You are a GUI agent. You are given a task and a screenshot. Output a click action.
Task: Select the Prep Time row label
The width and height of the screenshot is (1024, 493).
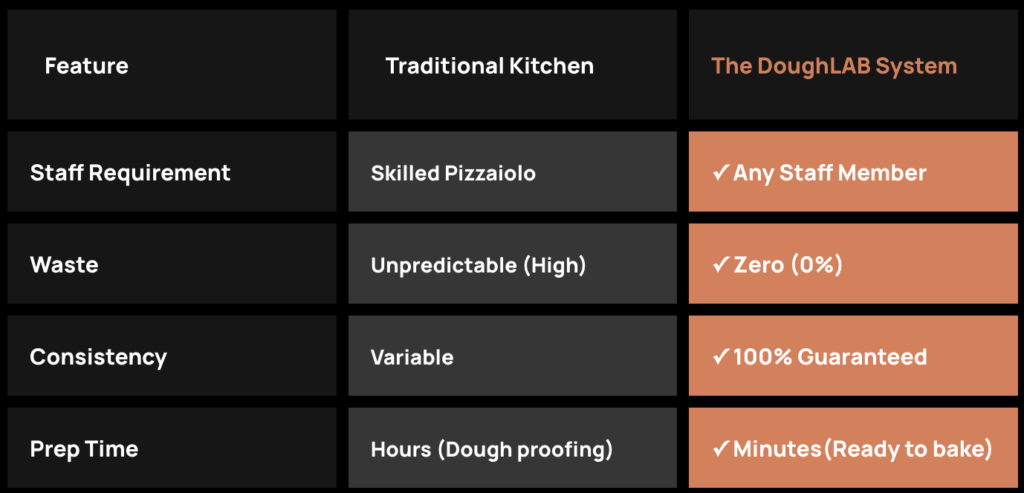pos(84,449)
